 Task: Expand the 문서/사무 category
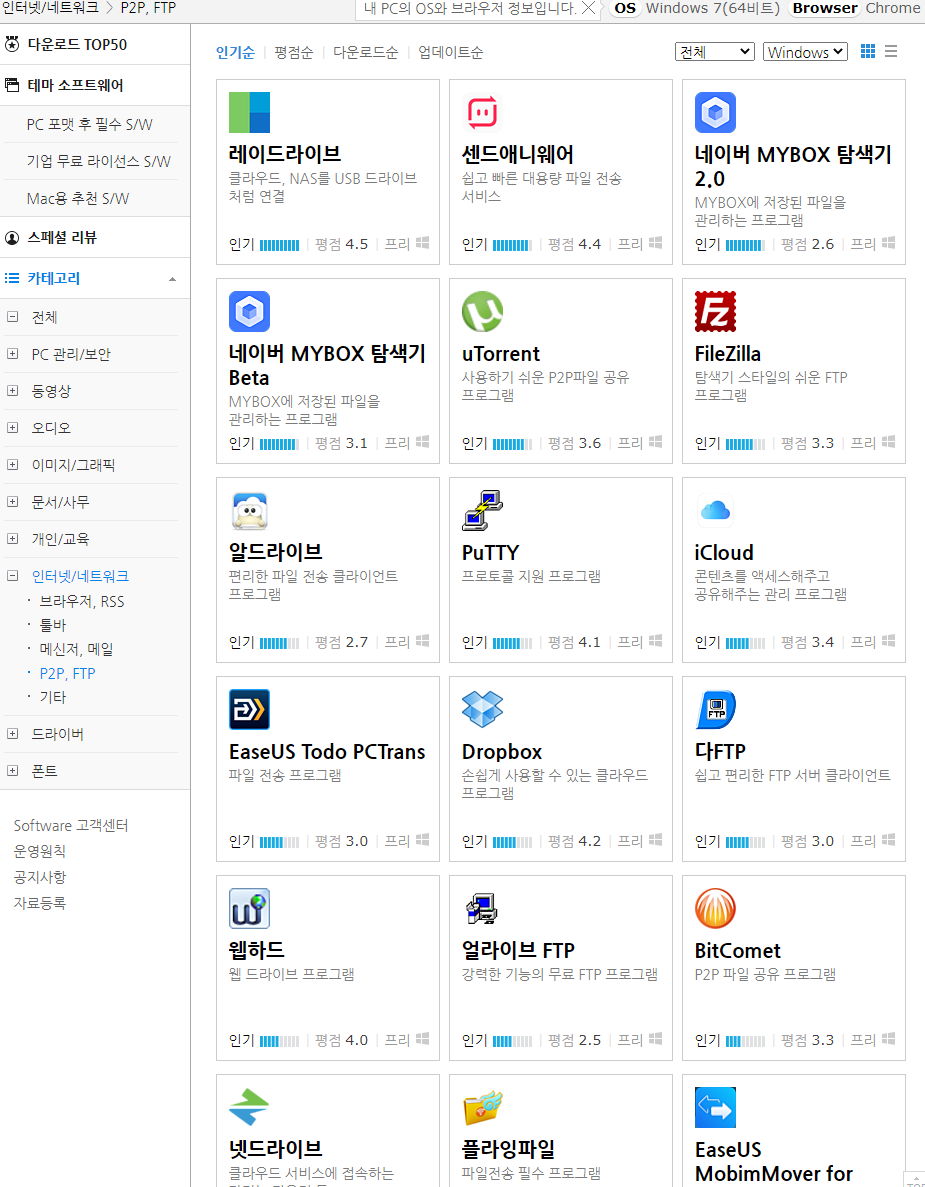pyautogui.click(x=12, y=502)
